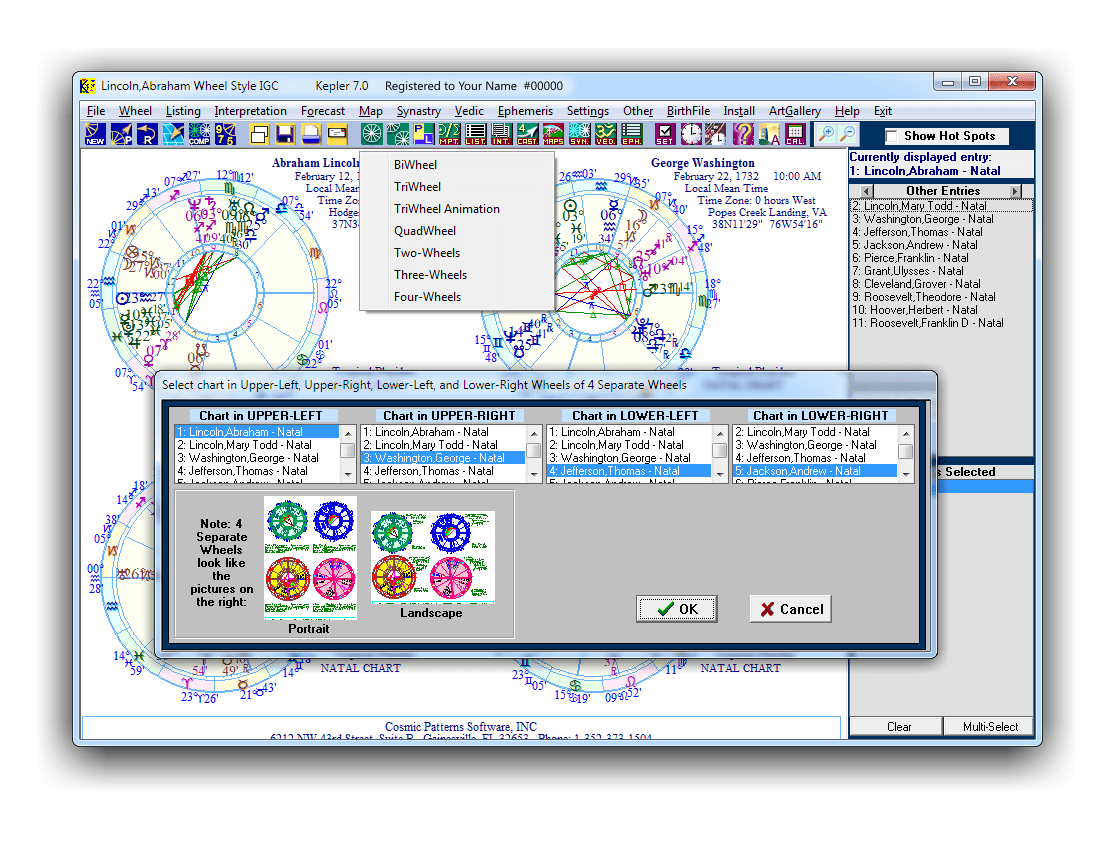Viewport: 1112px width, 856px height.
Task: Click the single wheel chart icon
Action: pyautogui.click(x=372, y=134)
